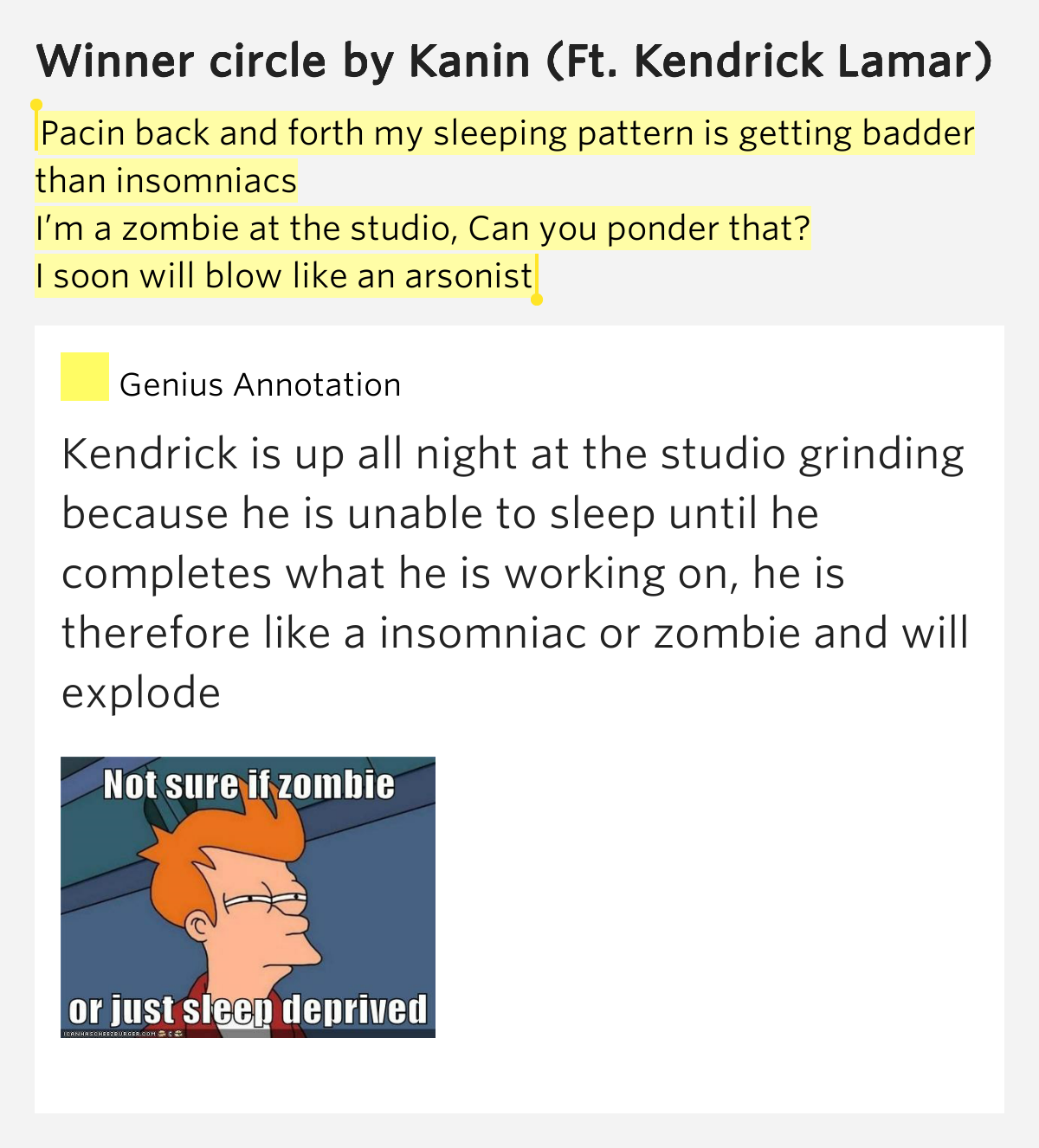Select the "Winner circle by Kanin" title text
Image resolution: width=1039 pixels, height=1148 pixels.
(283, 61)
